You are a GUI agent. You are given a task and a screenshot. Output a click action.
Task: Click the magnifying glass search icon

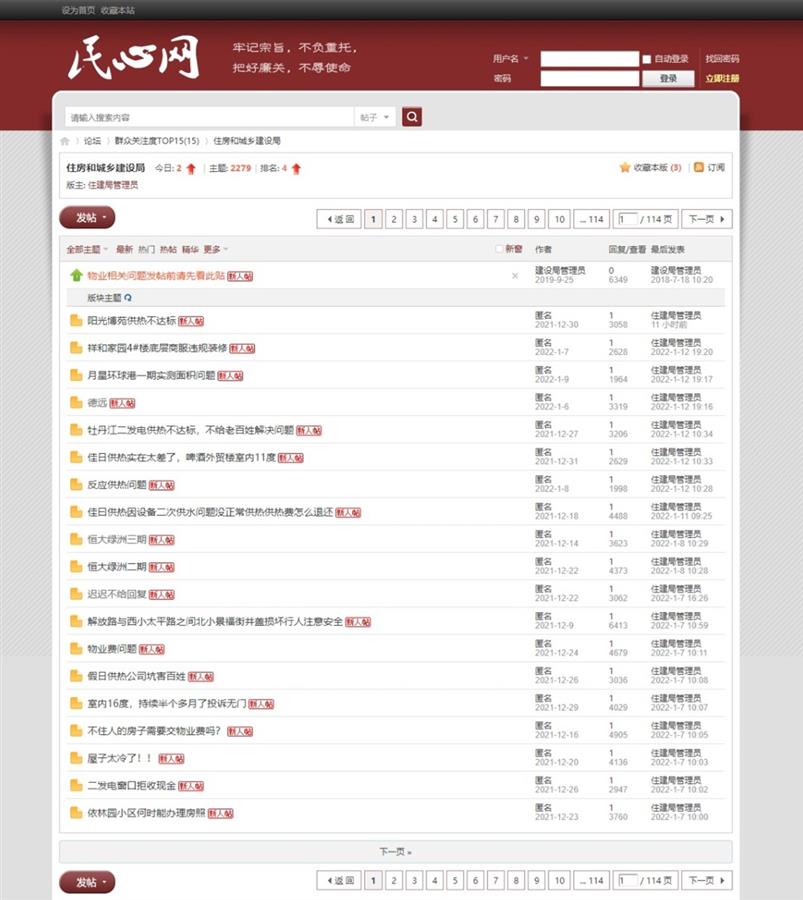(412, 116)
